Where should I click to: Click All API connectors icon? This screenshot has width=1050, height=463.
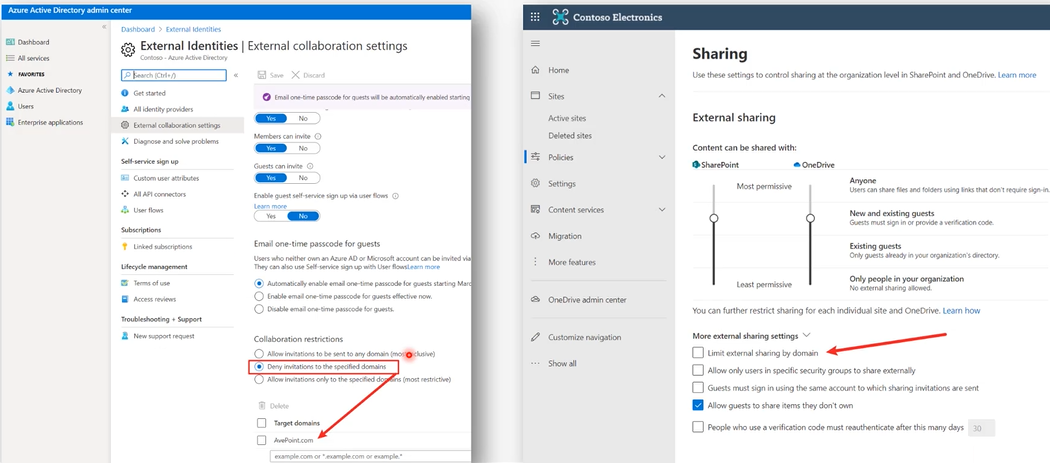125,194
